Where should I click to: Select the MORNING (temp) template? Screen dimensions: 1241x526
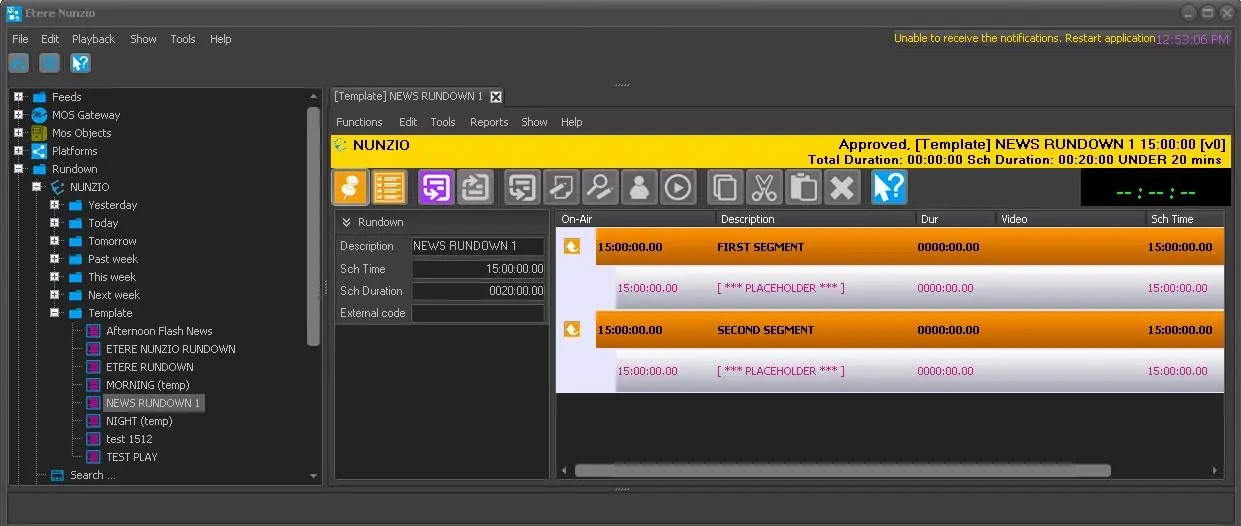click(147, 385)
